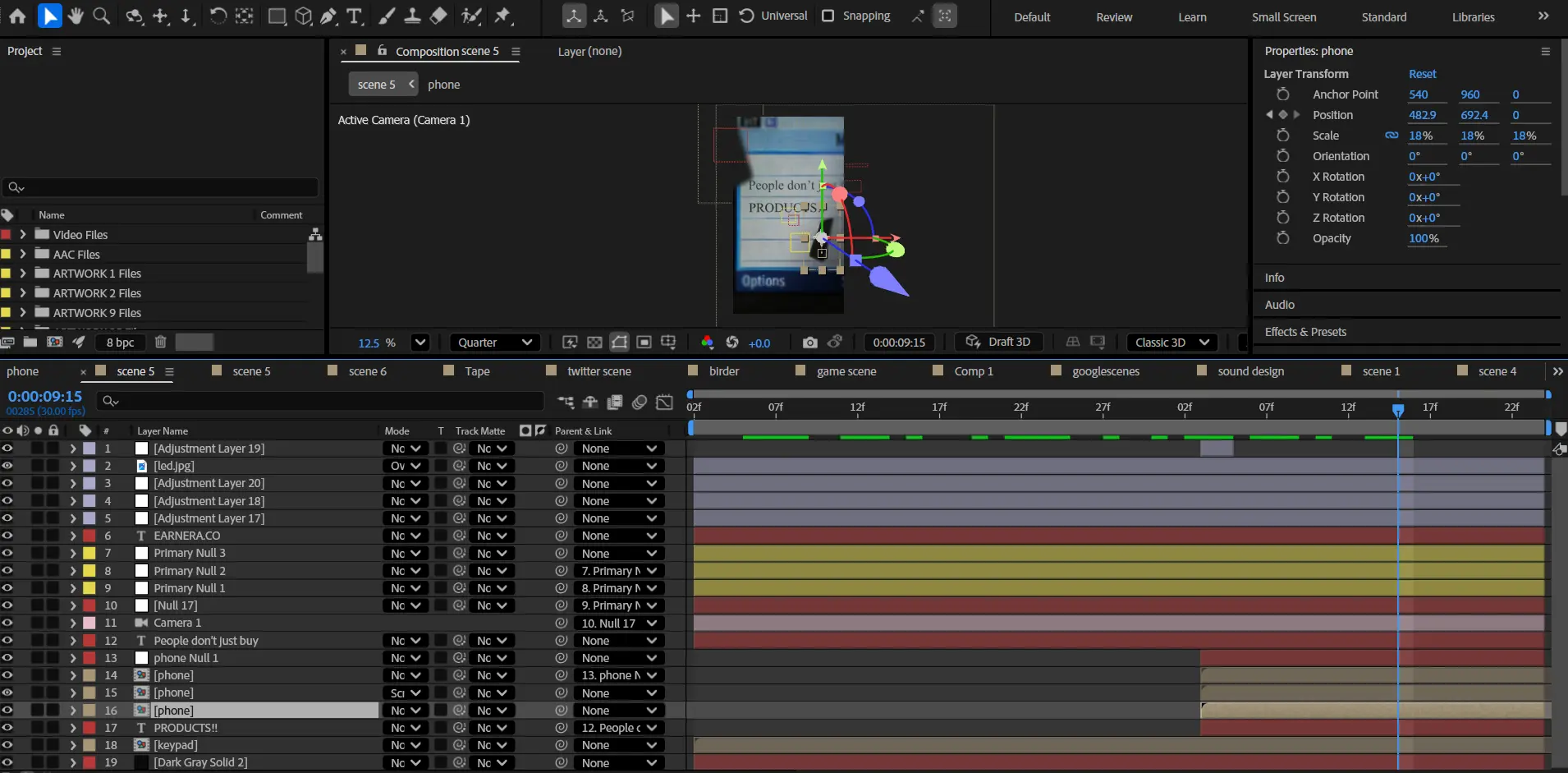Delete selected project item with trash icon
This screenshot has height=773, width=1568.
pyautogui.click(x=161, y=342)
